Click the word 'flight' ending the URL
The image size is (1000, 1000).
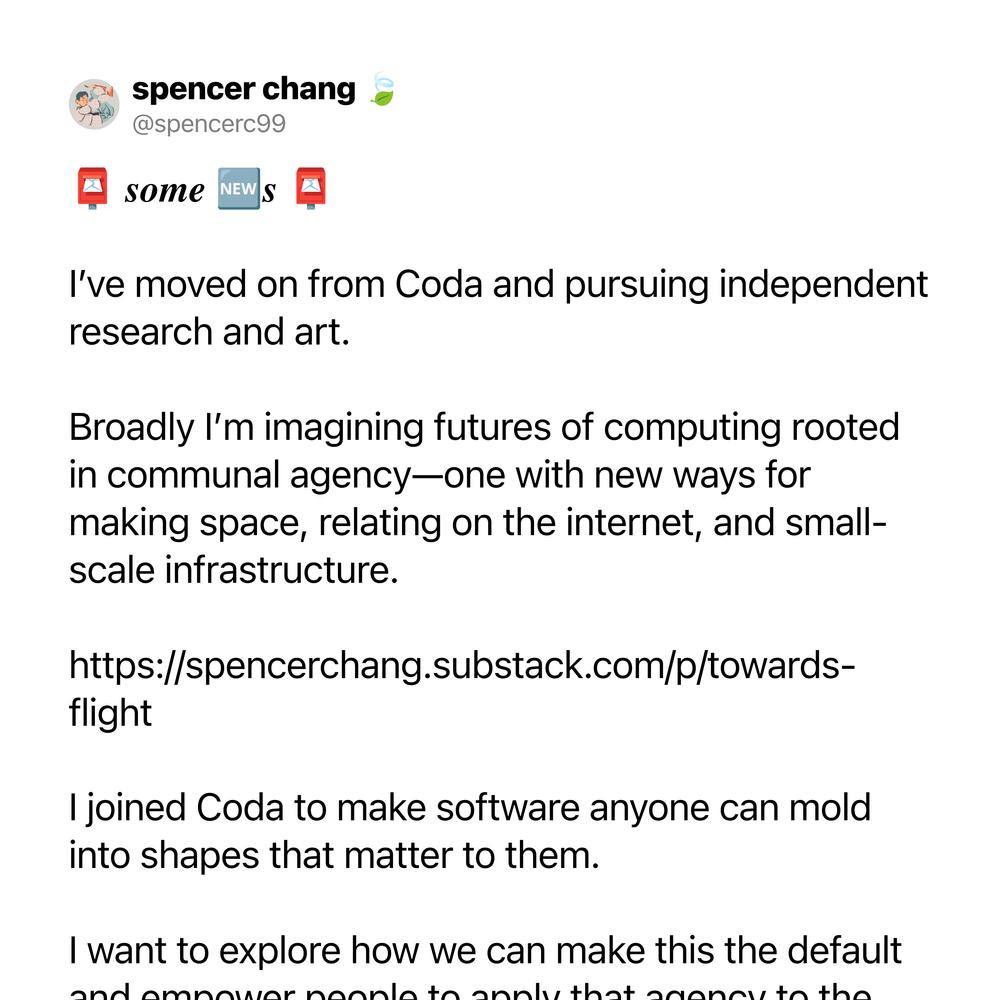coord(110,713)
